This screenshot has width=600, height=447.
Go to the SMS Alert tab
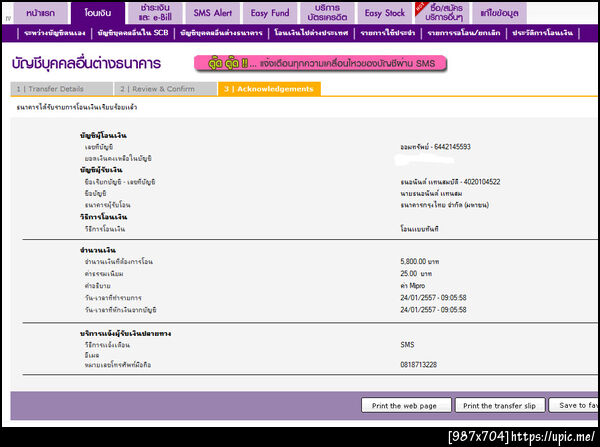(x=213, y=13)
